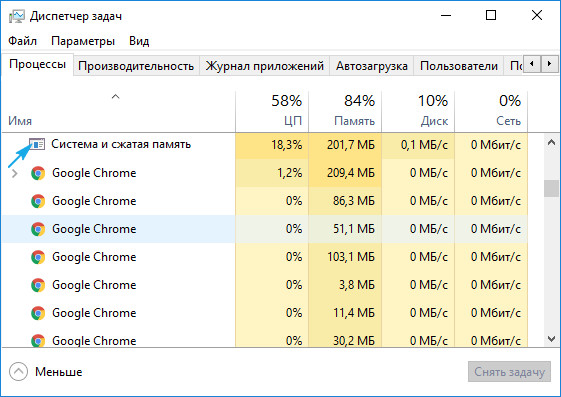
Task: Show next tabs with the right tab arrow
Action: pos(549,64)
